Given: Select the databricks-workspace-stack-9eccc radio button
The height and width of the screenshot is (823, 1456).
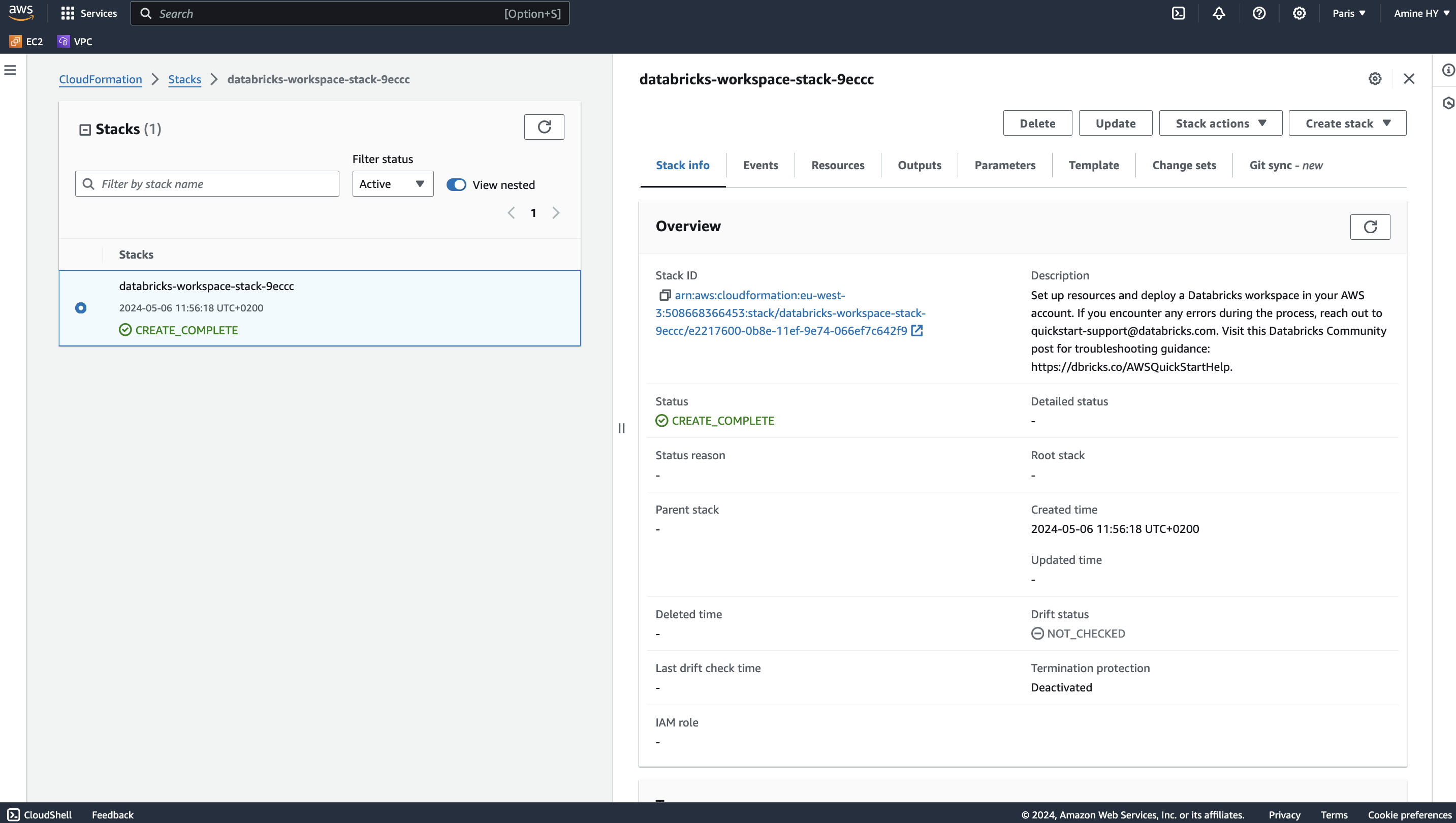Looking at the screenshot, I should click(81, 308).
